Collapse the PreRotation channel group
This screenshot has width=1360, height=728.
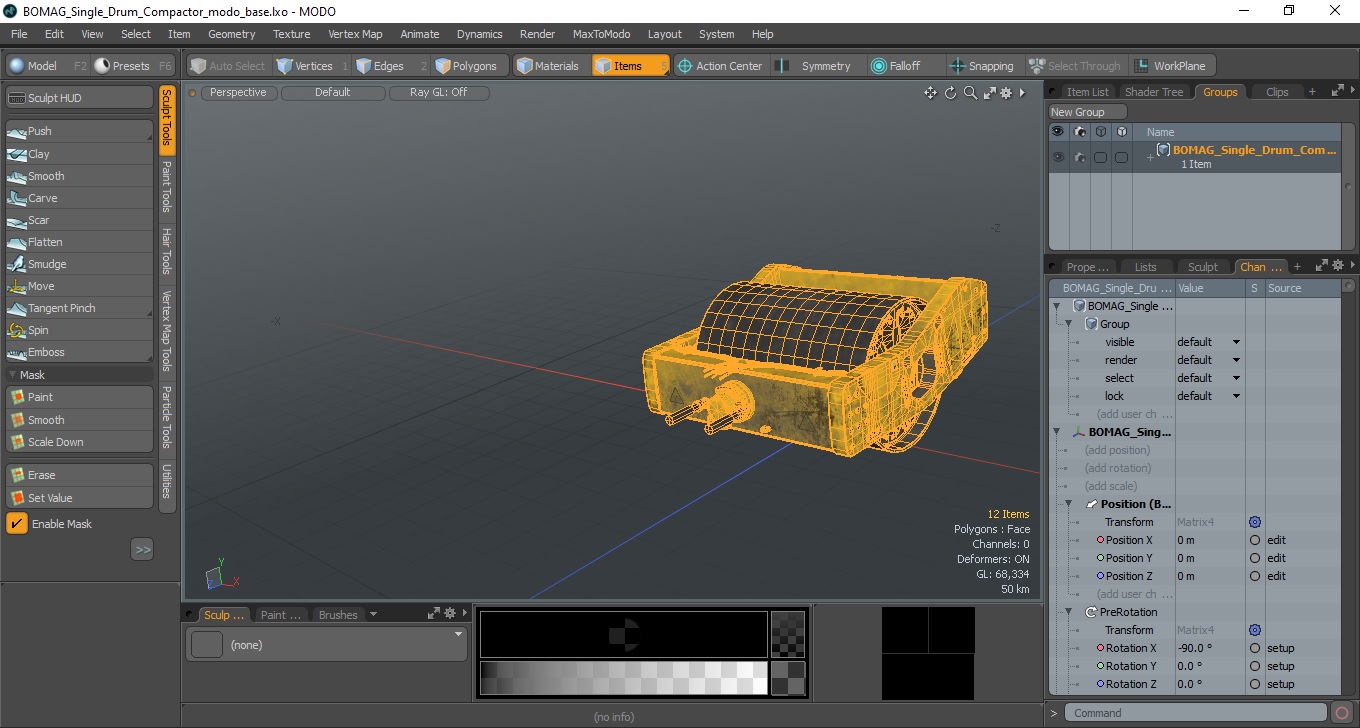pos(1069,612)
